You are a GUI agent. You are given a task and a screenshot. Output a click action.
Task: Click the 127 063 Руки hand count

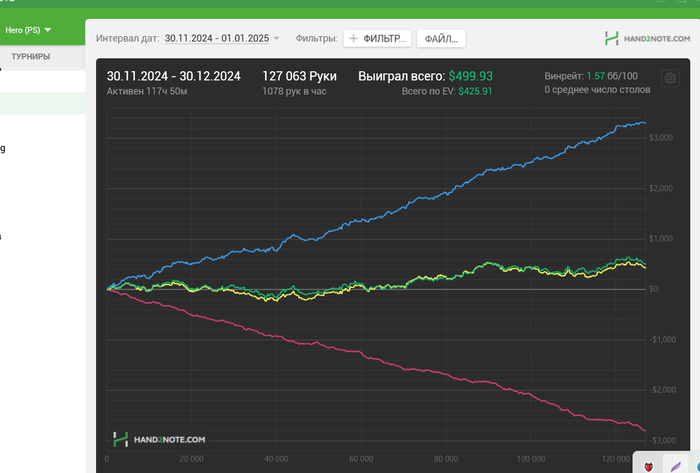click(x=299, y=76)
